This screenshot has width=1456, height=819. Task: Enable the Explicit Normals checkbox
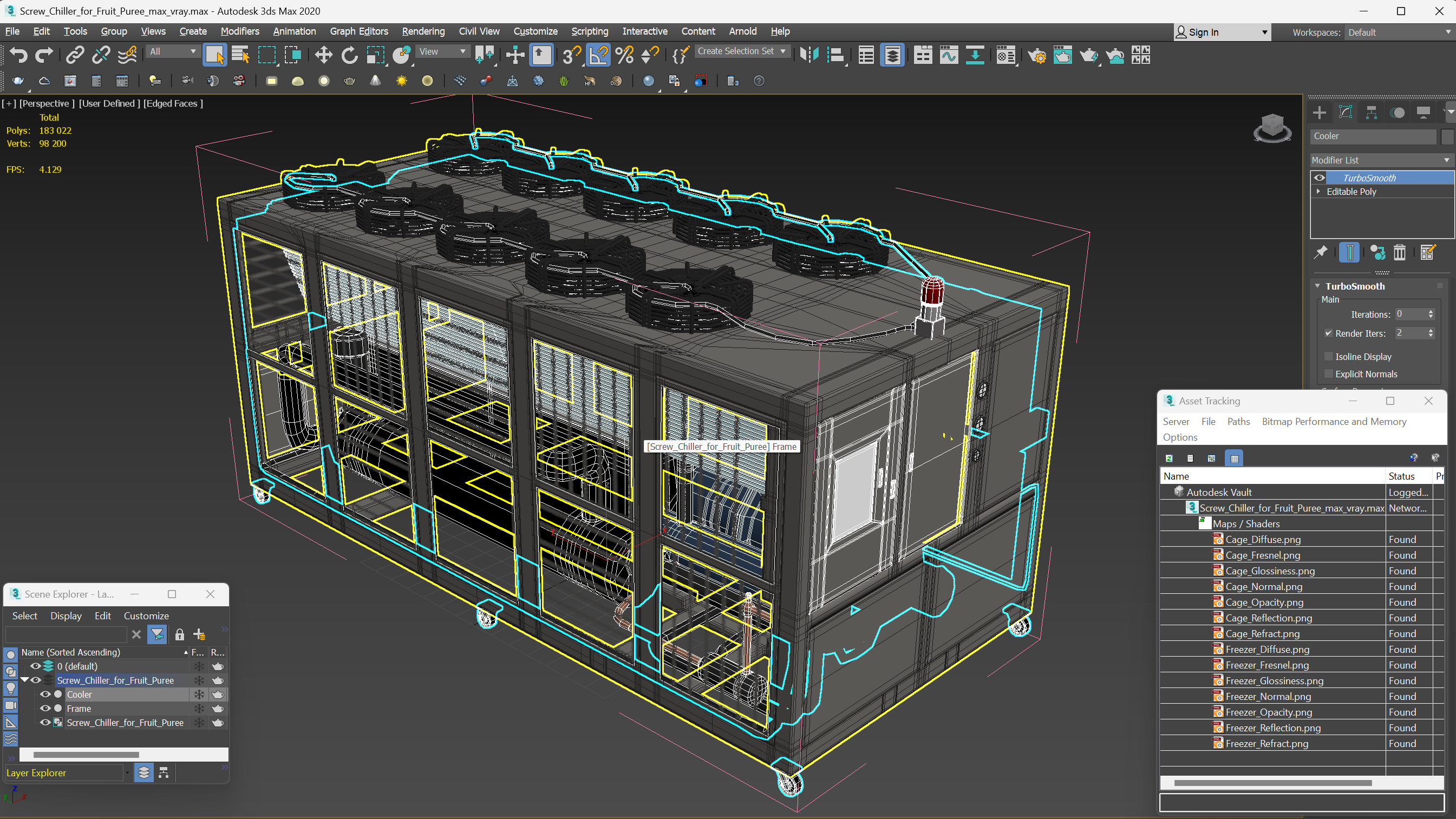click(1329, 374)
